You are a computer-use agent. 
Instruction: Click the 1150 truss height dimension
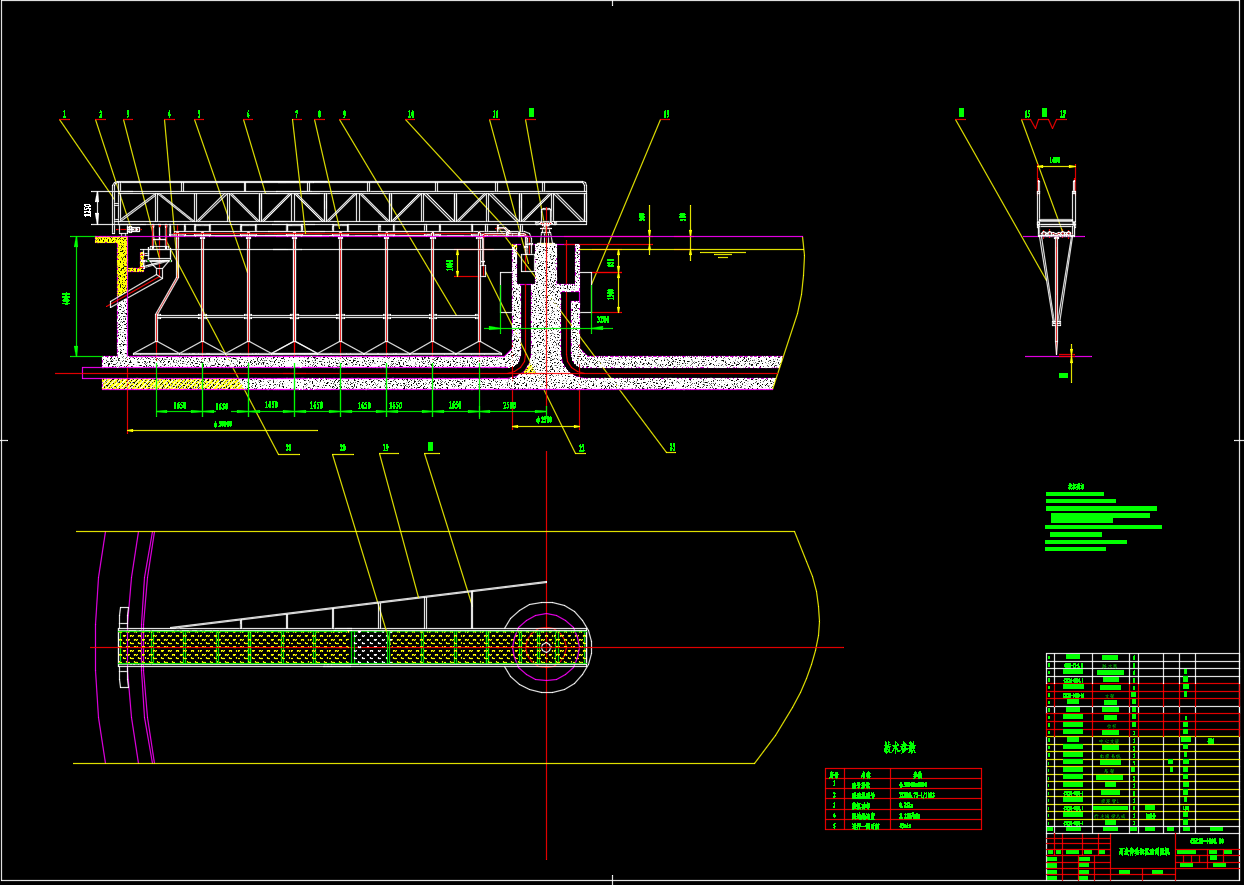[x=88, y=210]
